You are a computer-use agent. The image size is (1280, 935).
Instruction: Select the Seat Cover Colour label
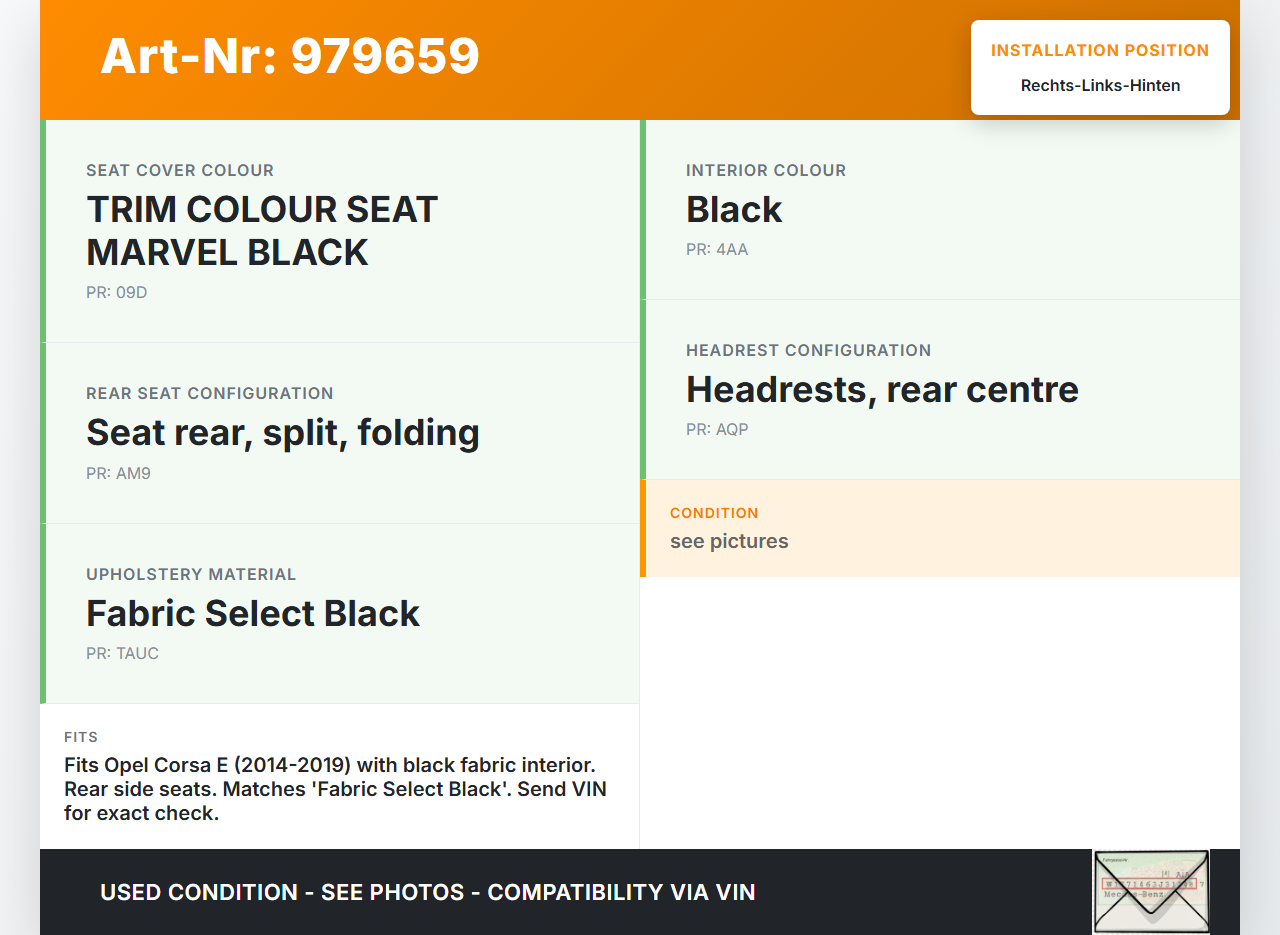(x=180, y=171)
